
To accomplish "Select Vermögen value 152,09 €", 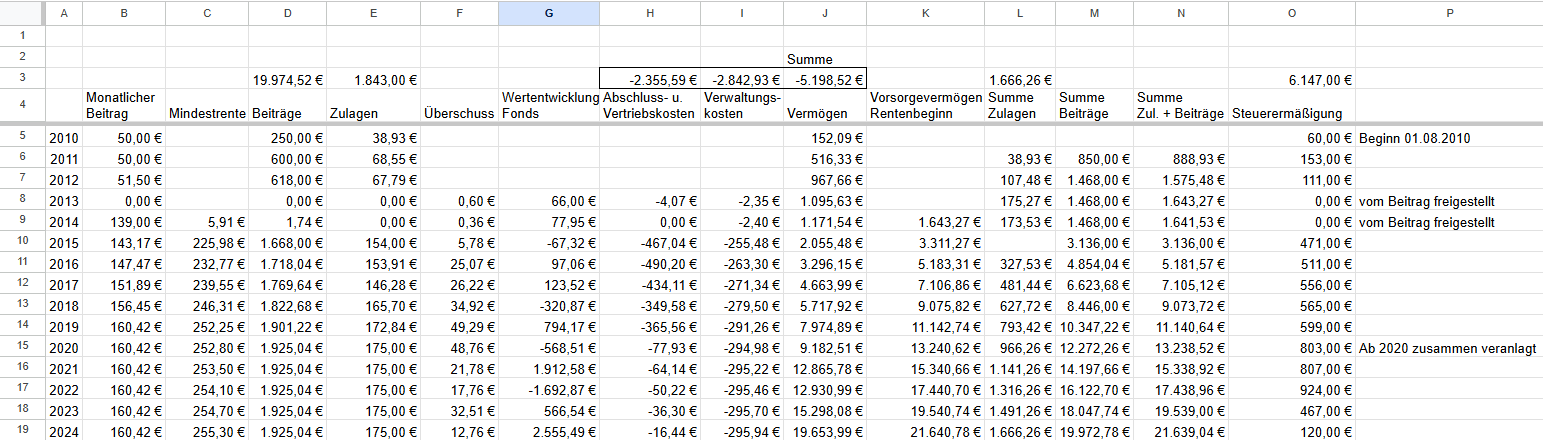I will tap(826, 138).
